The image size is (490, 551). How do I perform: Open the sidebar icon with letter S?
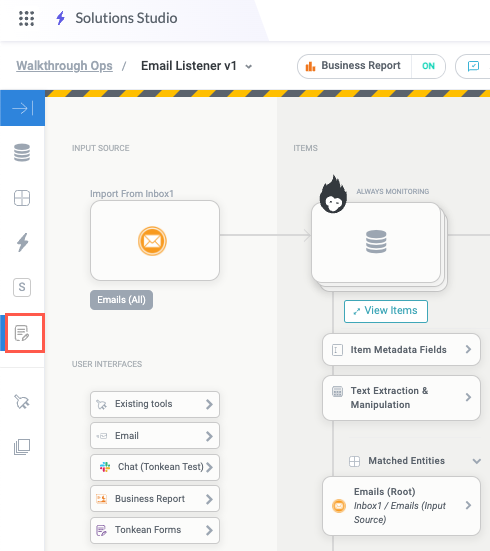(x=22, y=287)
